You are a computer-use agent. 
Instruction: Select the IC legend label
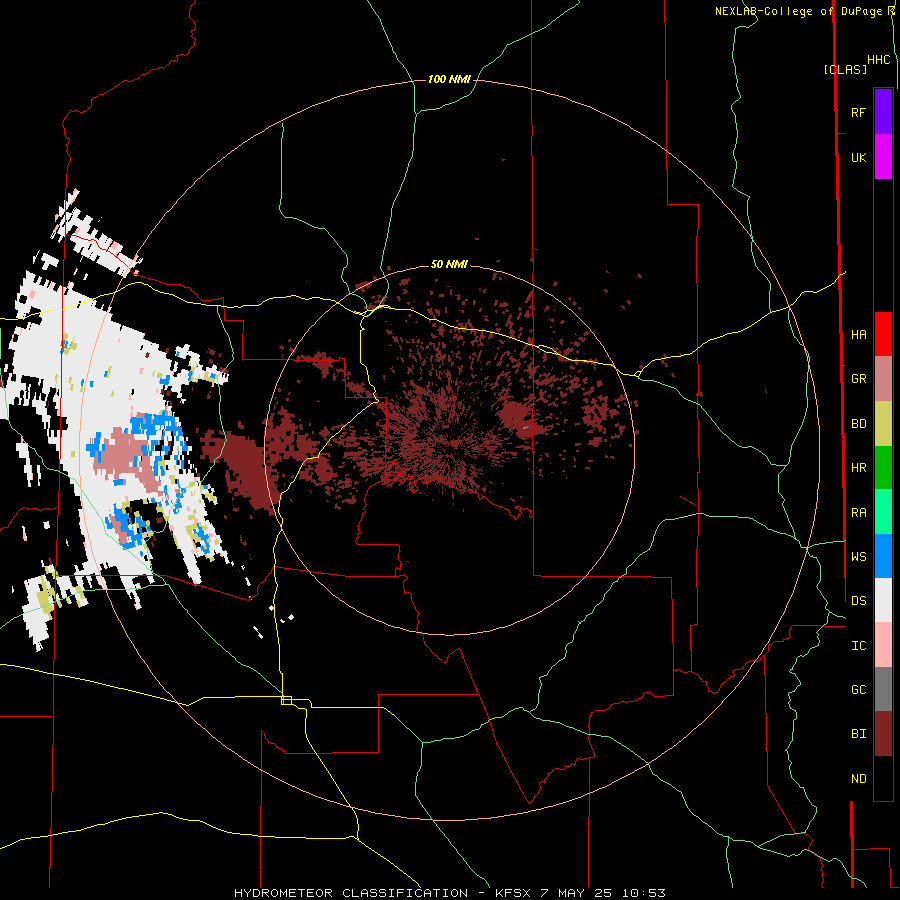click(858, 646)
